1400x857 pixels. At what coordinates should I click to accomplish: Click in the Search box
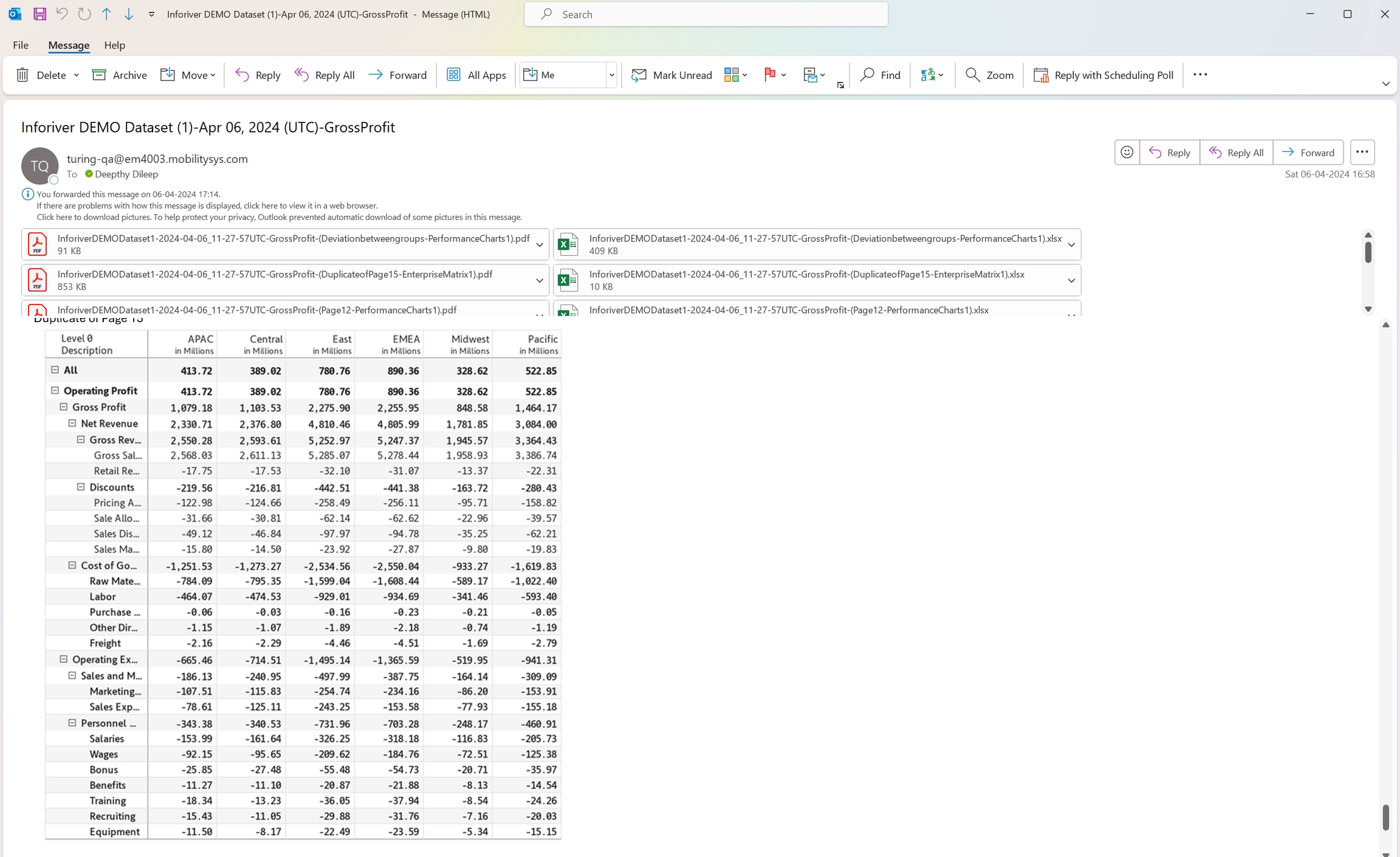point(705,14)
